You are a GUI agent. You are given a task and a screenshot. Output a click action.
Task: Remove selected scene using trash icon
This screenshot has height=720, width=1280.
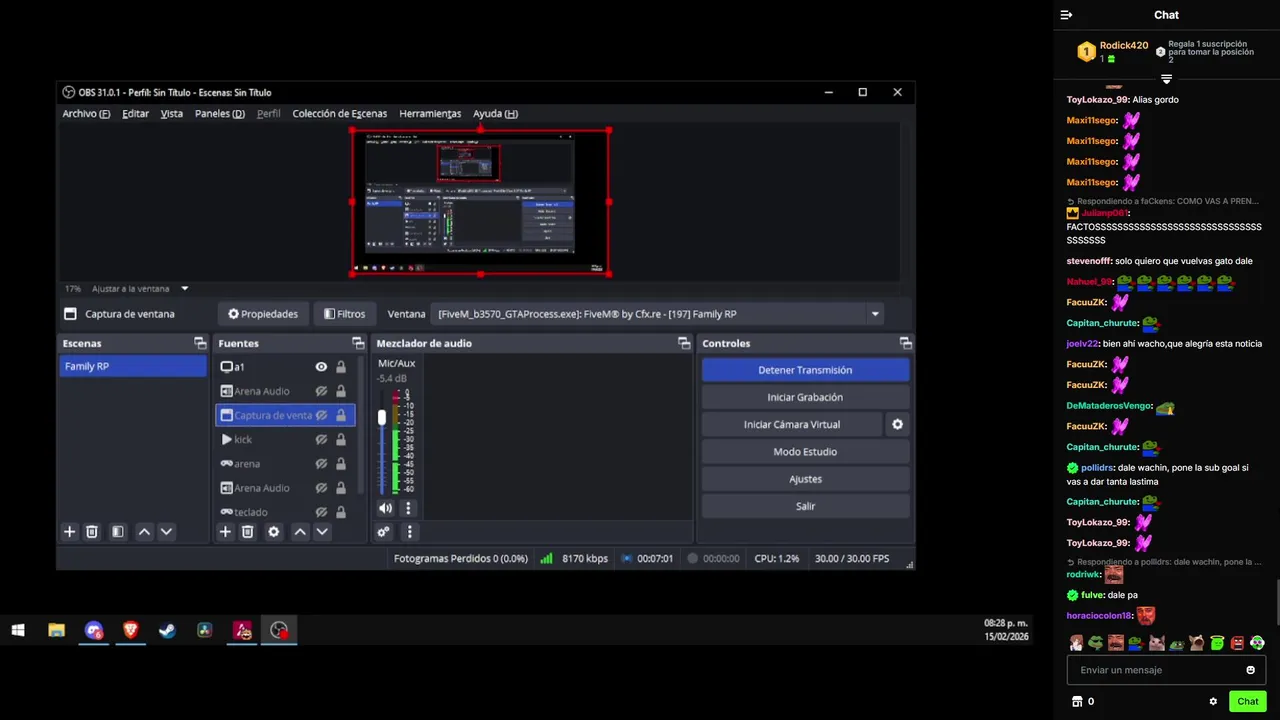pyautogui.click(x=91, y=532)
